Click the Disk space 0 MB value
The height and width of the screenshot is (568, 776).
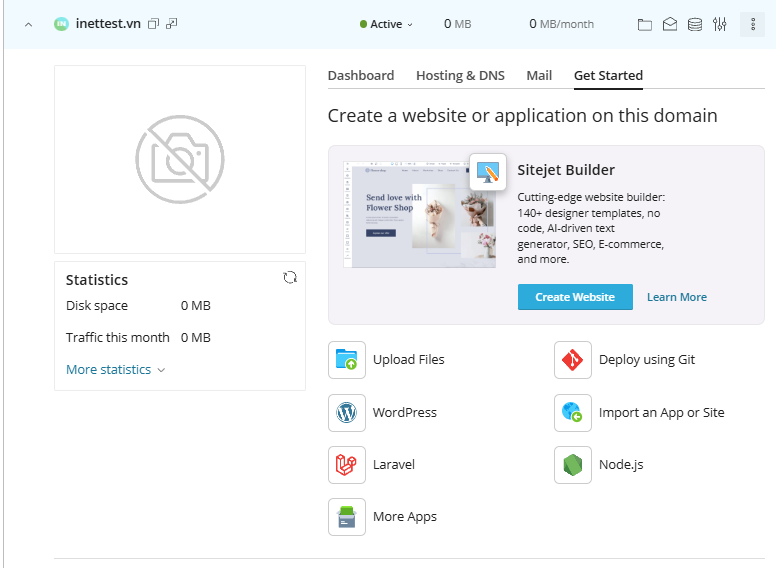[196, 306]
